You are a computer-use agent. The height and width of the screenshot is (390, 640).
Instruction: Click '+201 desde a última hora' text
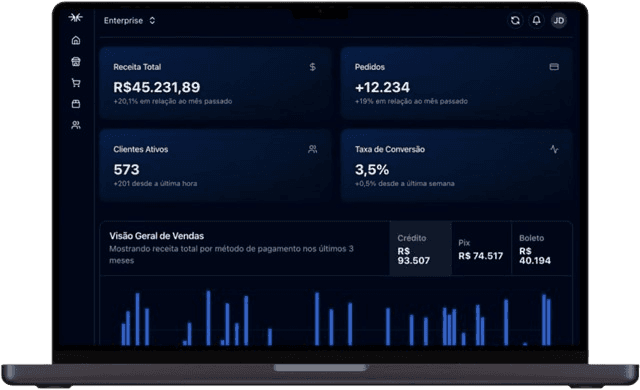(155, 184)
